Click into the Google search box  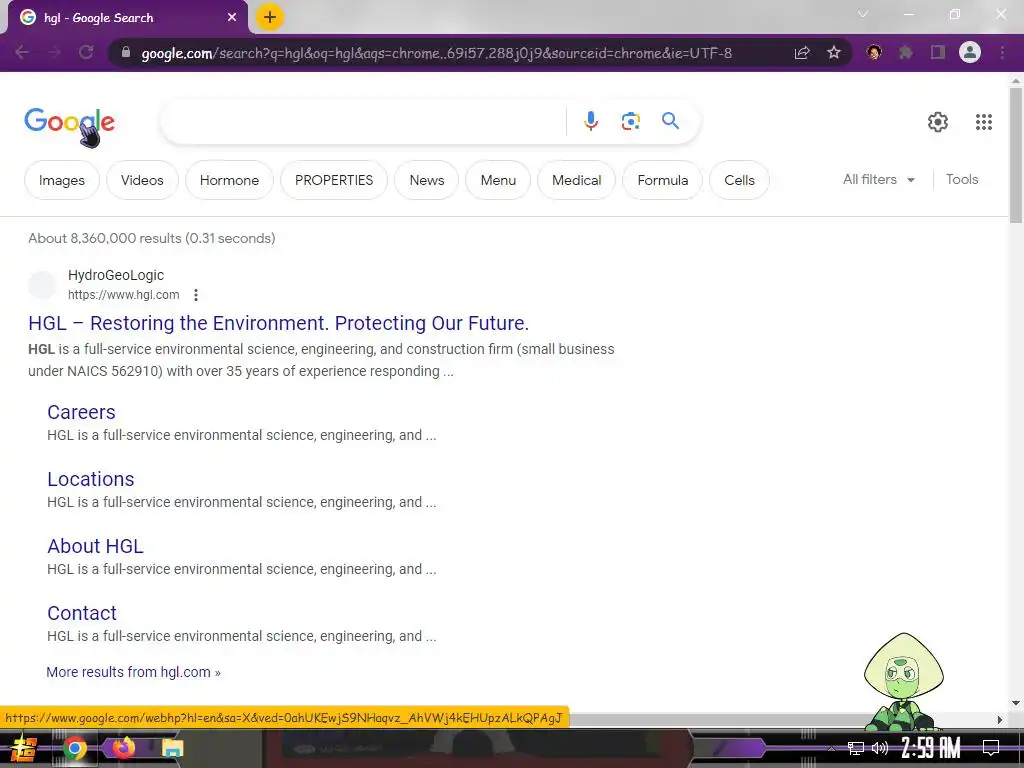point(363,121)
